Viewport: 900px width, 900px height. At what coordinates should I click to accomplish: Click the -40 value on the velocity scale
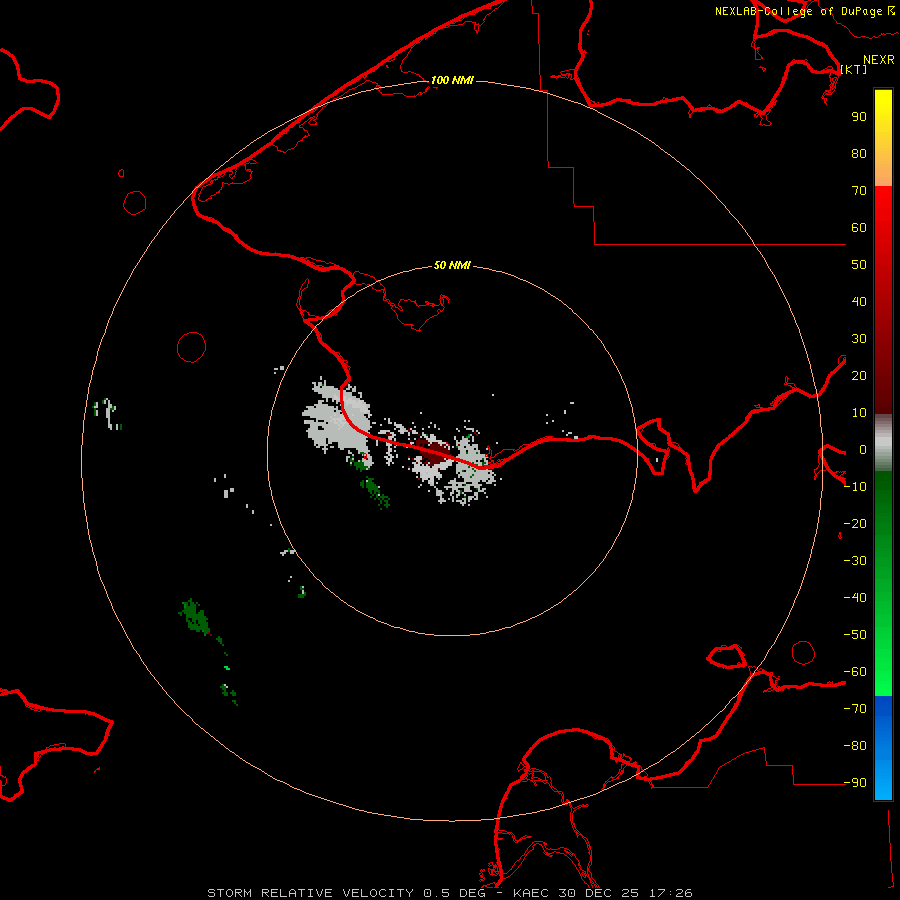tap(855, 598)
